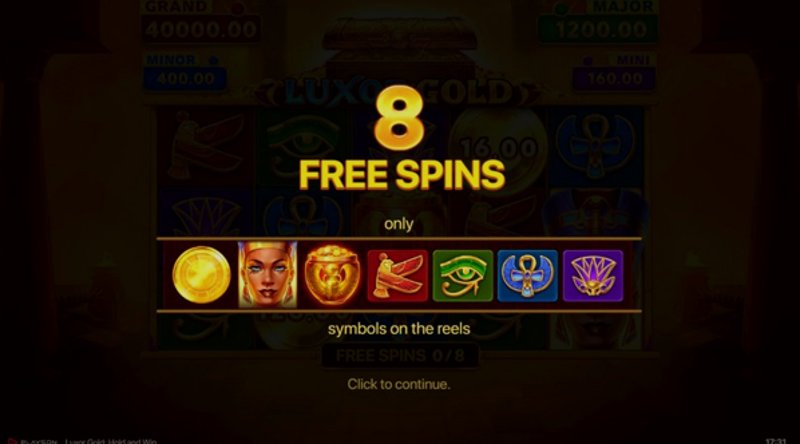800x444 pixels.
Task: Click the FREE SPINS heading
Action: click(x=402, y=175)
